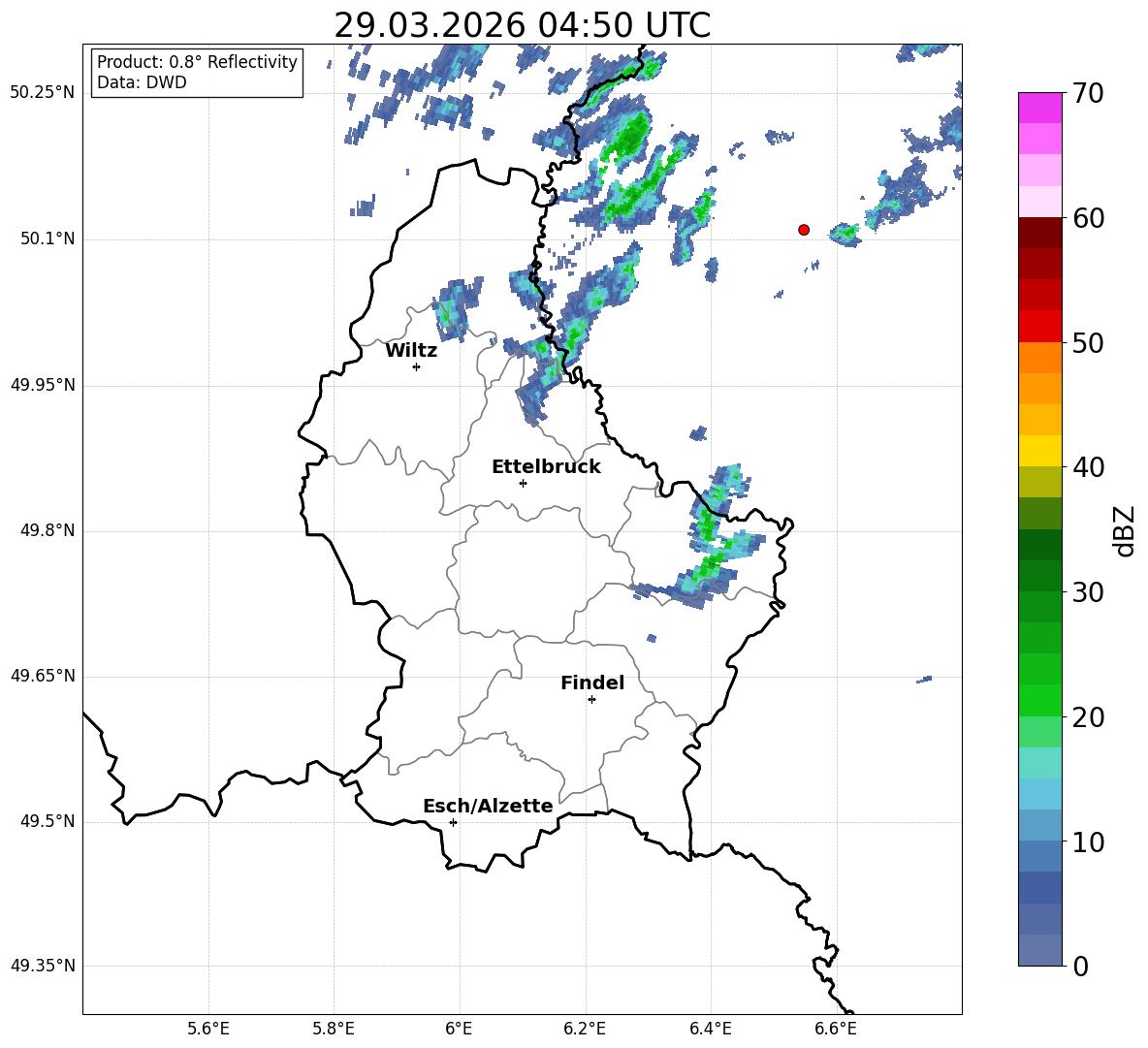Click the 49.95°N latitude label

43,385
